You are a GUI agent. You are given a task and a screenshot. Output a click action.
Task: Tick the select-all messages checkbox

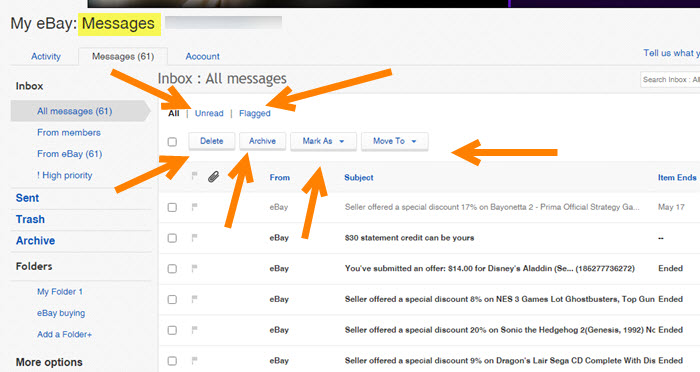(172, 142)
